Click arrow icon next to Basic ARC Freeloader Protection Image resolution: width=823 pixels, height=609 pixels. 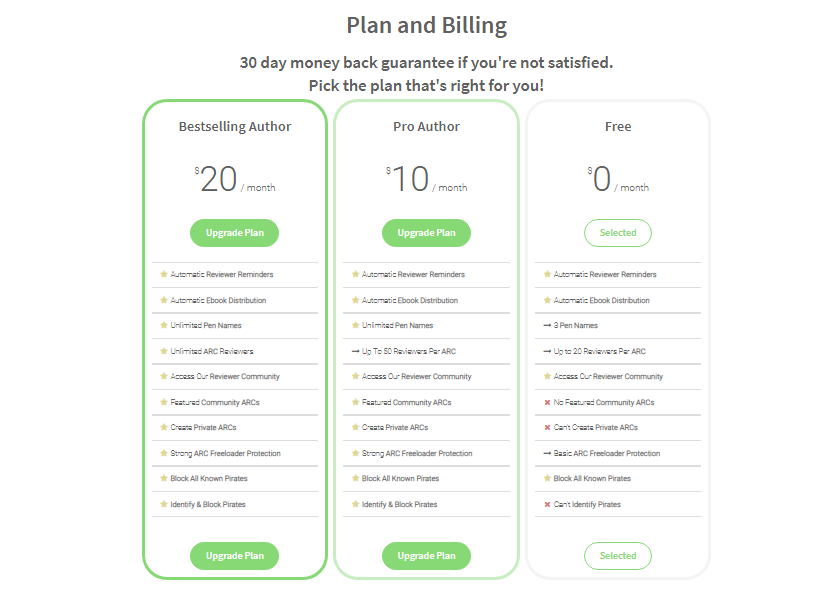[x=547, y=454]
